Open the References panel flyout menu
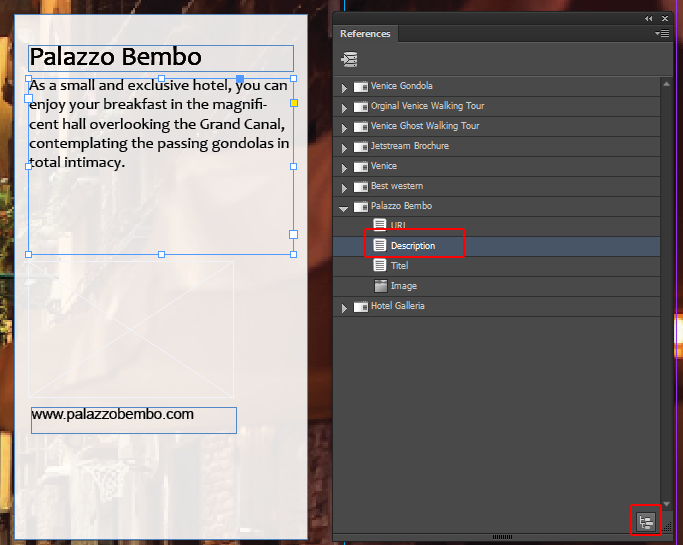683x545 pixels. point(662,34)
